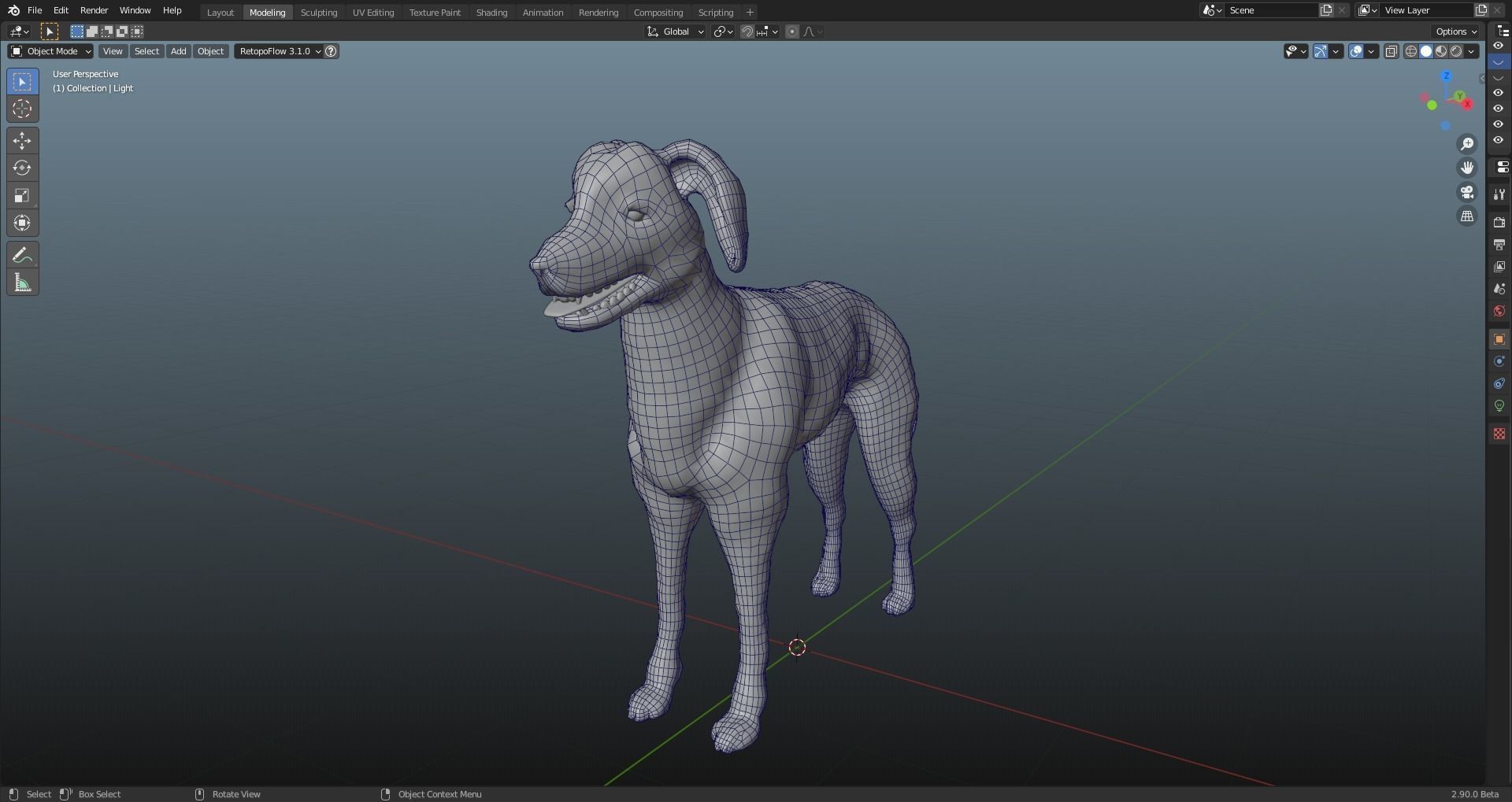Toggle proportional editing on

(x=792, y=31)
